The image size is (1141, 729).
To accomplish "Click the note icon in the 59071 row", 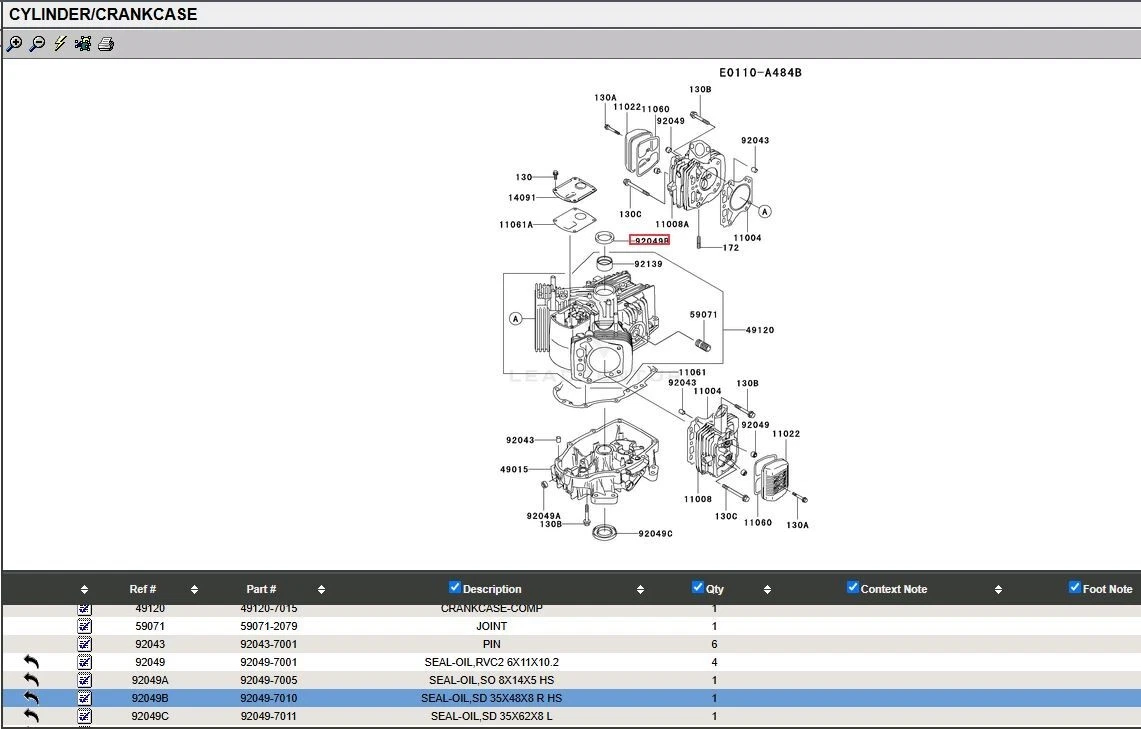I will (x=84, y=626).
